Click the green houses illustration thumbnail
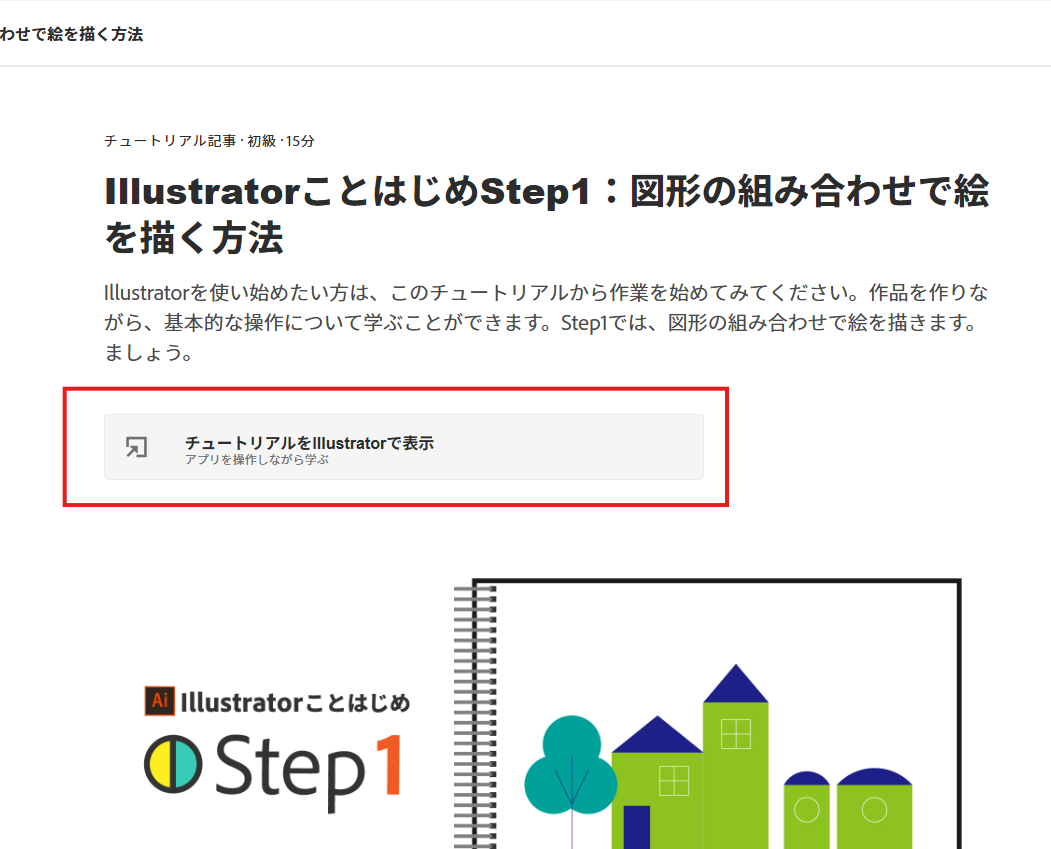1051x849 pixels. pos(708,714)
